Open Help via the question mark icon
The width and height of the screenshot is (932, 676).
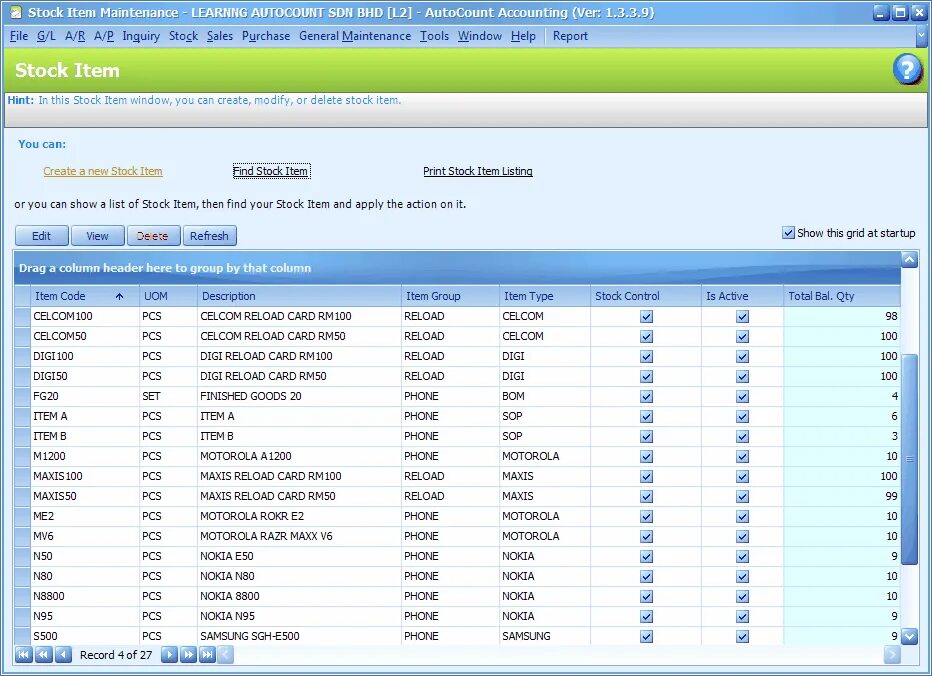(x=906, y=70)
